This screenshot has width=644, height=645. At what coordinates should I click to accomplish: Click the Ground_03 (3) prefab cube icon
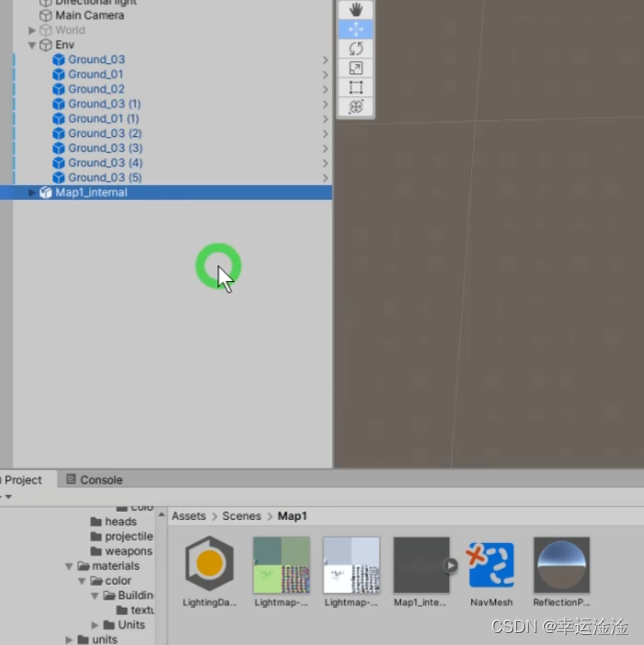pyautogui.click(x=58, y=148)
